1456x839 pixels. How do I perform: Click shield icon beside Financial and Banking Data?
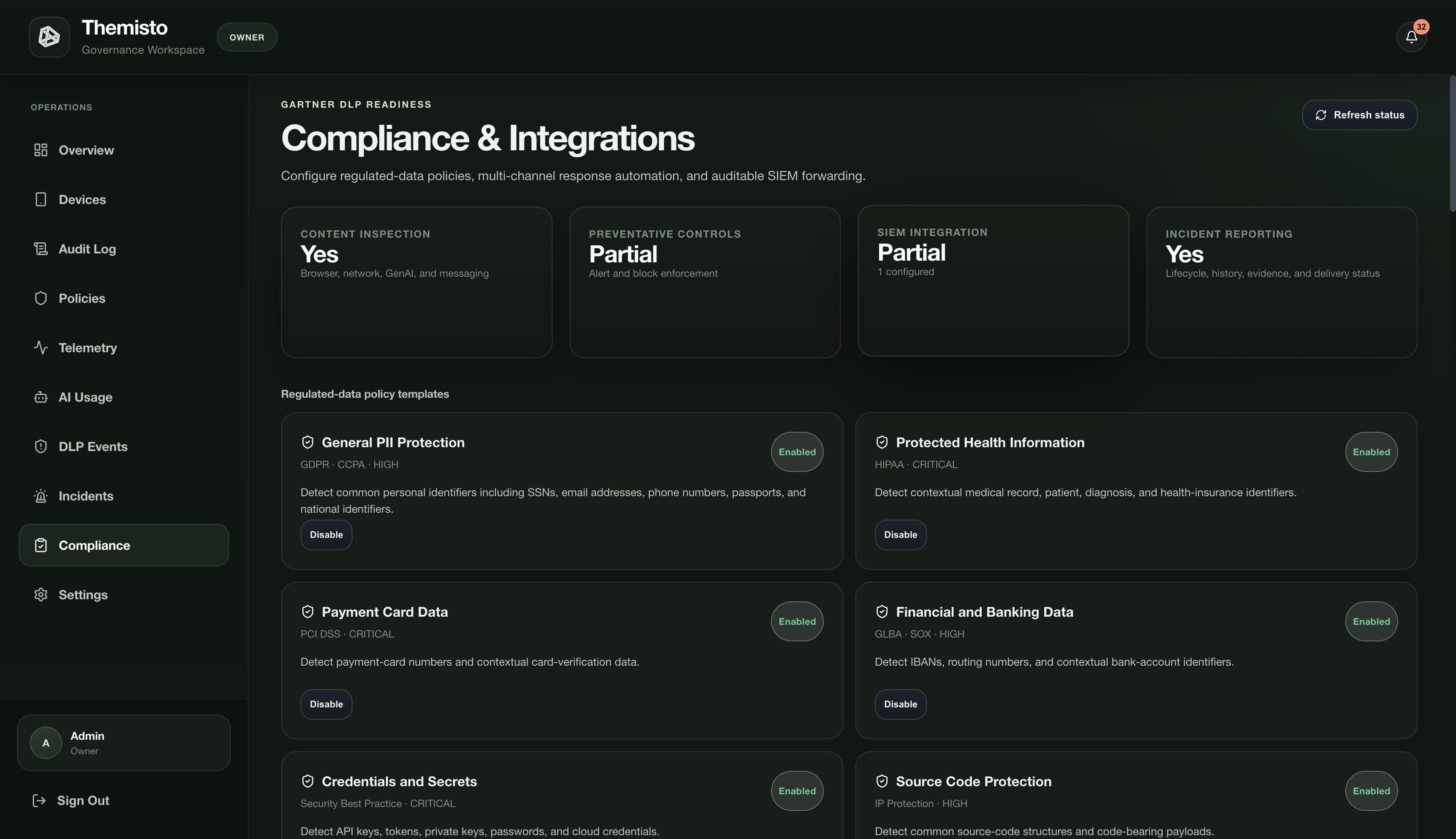click(882, 612)
